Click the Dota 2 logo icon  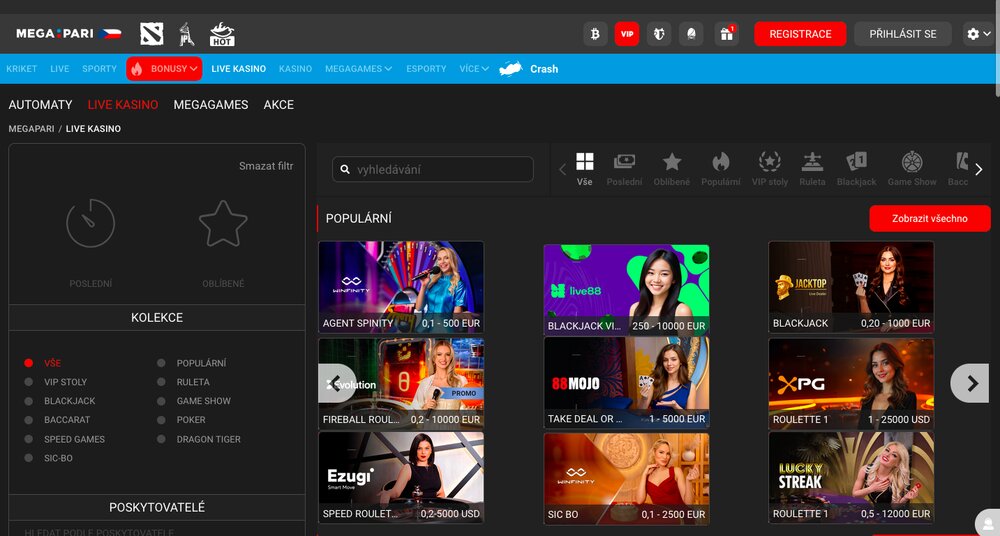151,34
